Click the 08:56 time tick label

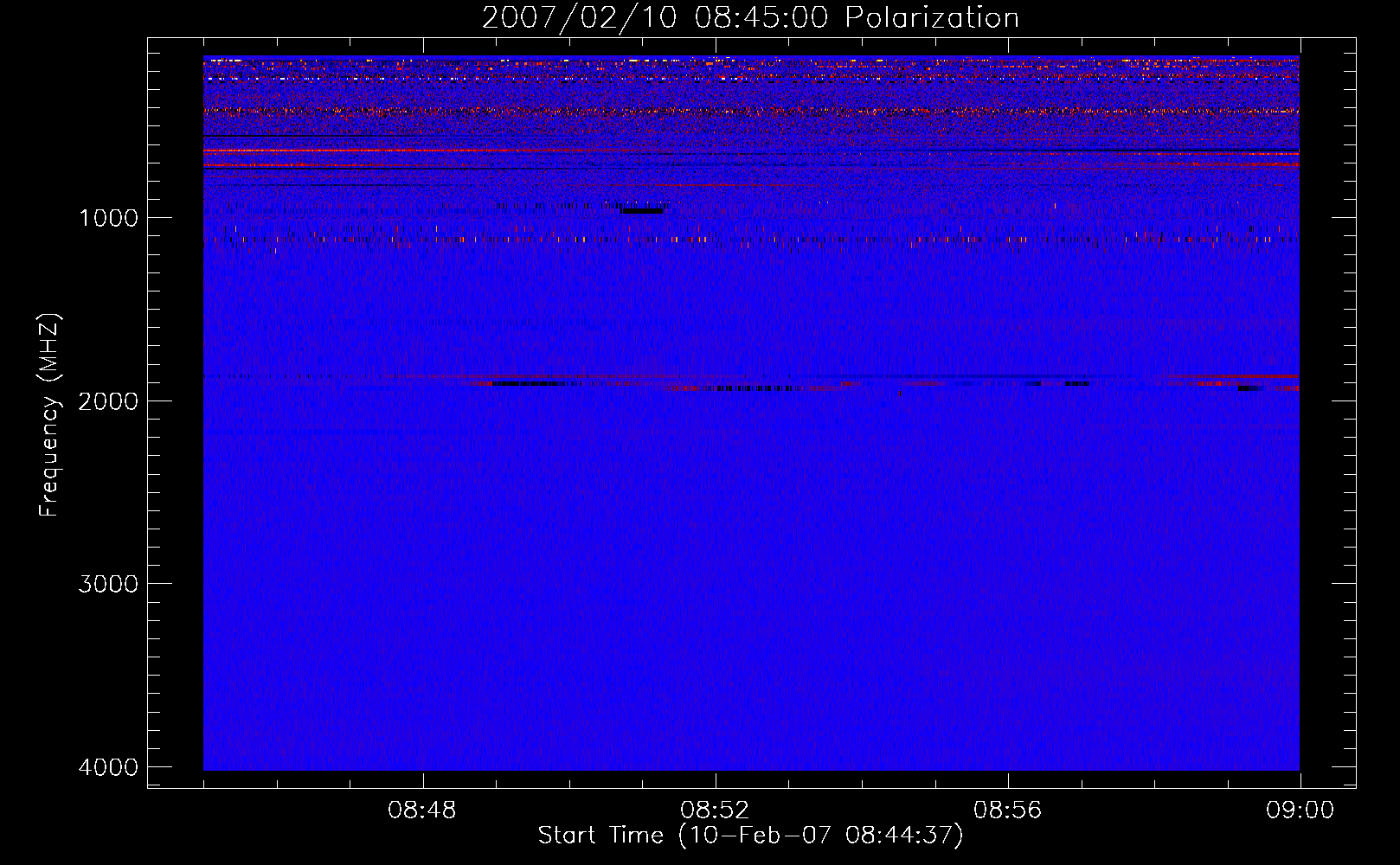coord(1008,811)
